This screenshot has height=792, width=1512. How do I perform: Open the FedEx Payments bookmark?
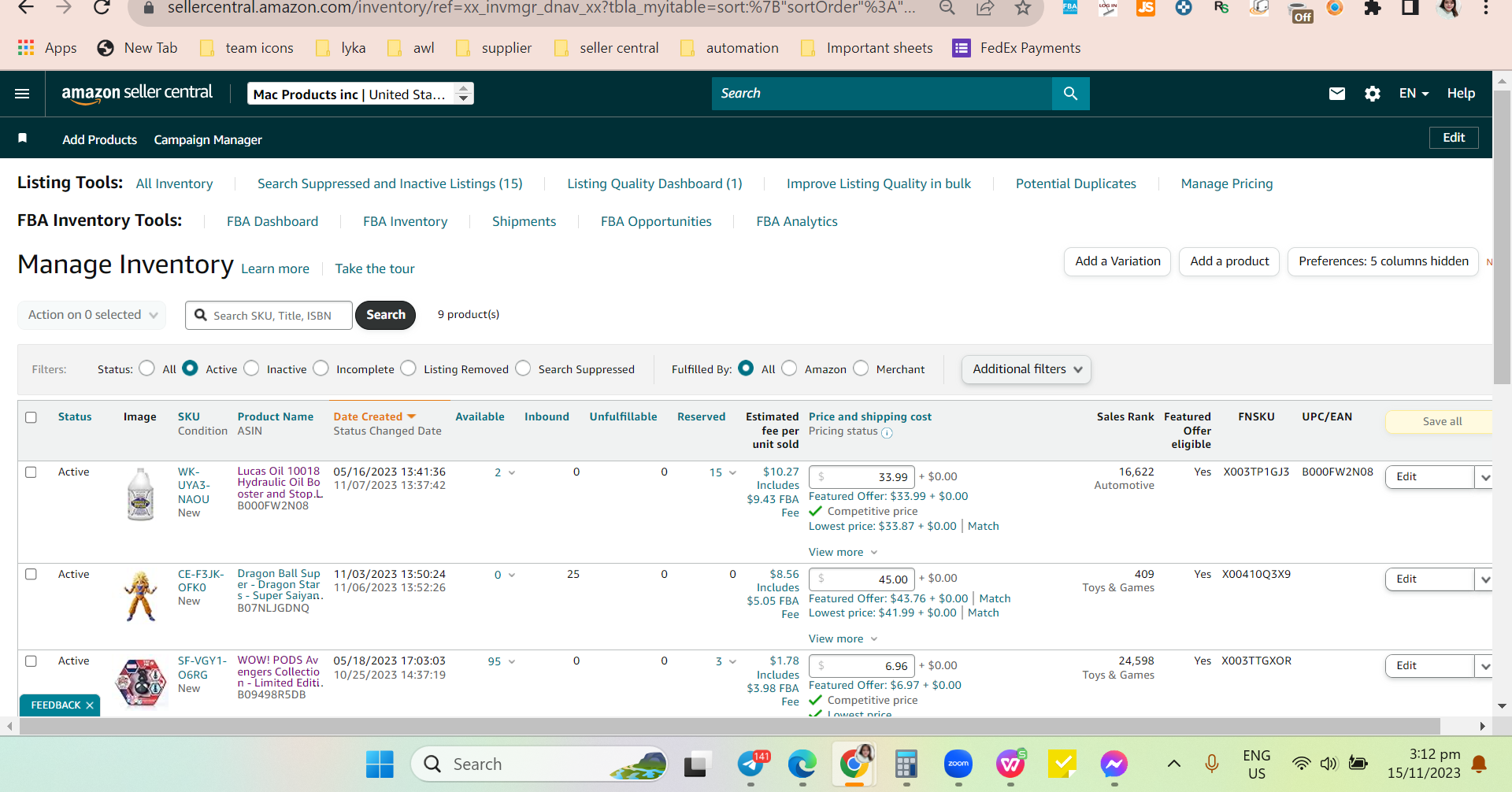(x=1017, y=48)
